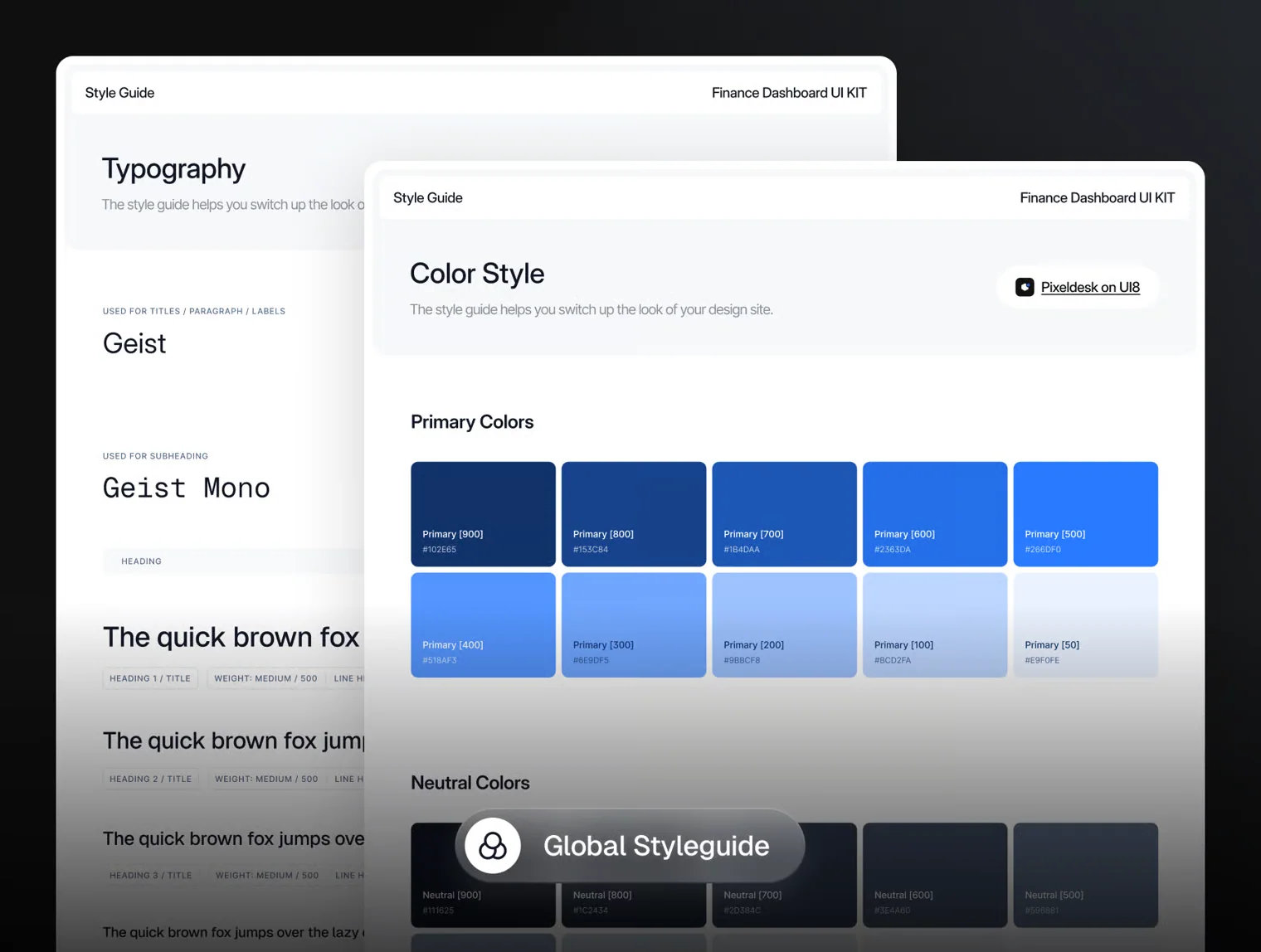1261x952 pixels.
Task: Click the Pixeldesk logo icon
Action: [1025, 287]
